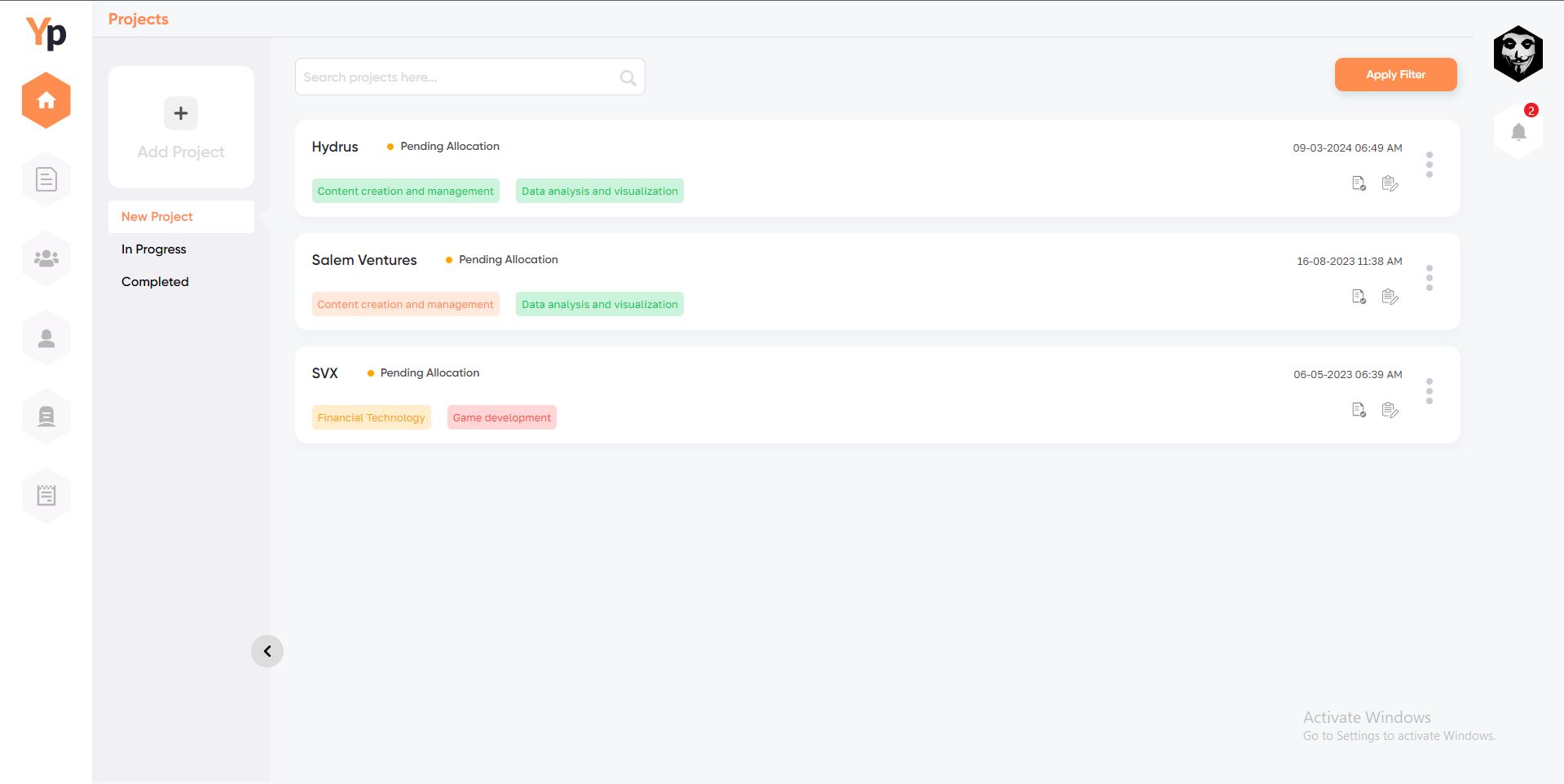
Task: Click the date 16-08-2023 11:38 AM
Action: [1350, 261]
